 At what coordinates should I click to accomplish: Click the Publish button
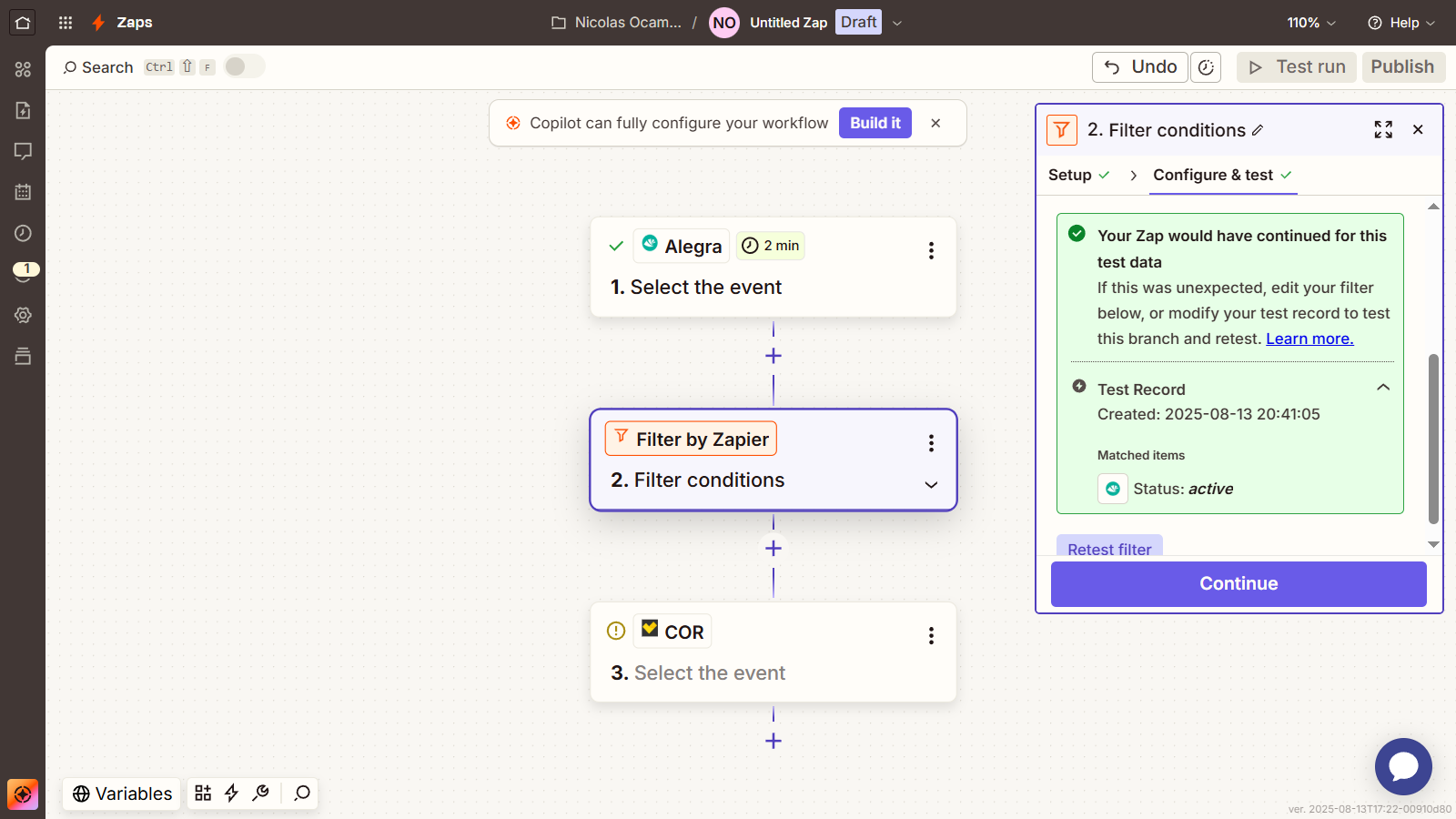tap(1403, 67)
